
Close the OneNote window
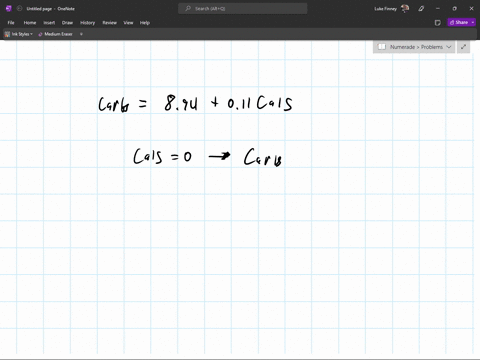[471, 9]
